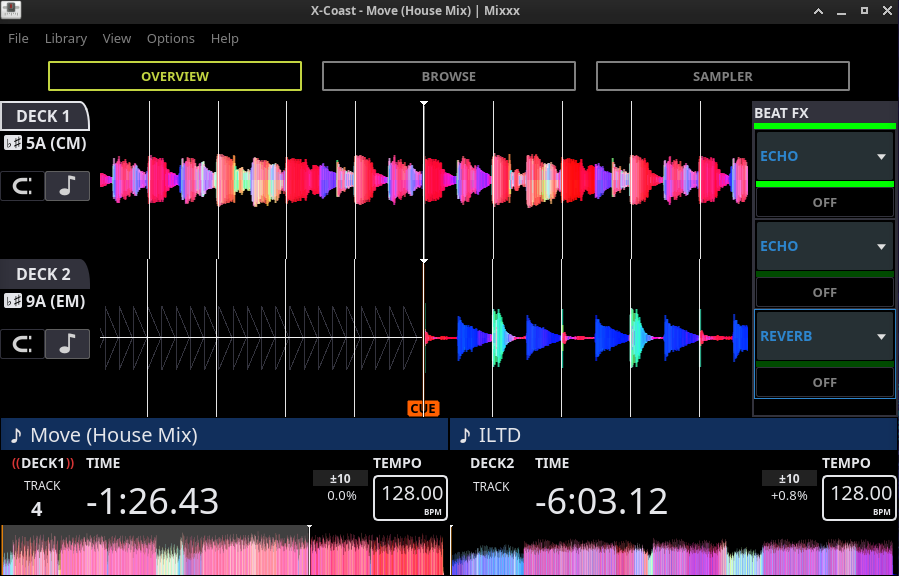The height and width of the screenshot is (576, 899).
Task: Select the DECK 2 label button
Action: (44, 274)
